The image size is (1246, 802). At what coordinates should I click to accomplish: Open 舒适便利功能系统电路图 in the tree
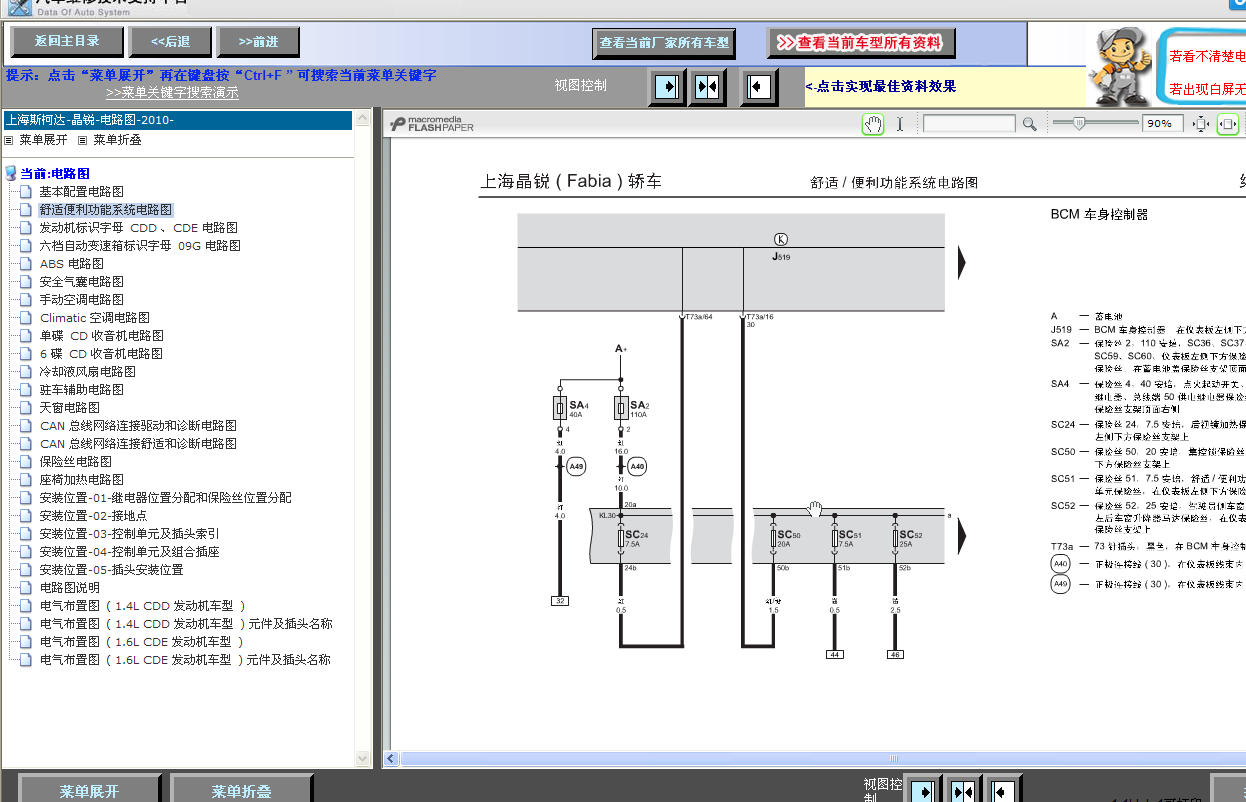tap(106, 210)
